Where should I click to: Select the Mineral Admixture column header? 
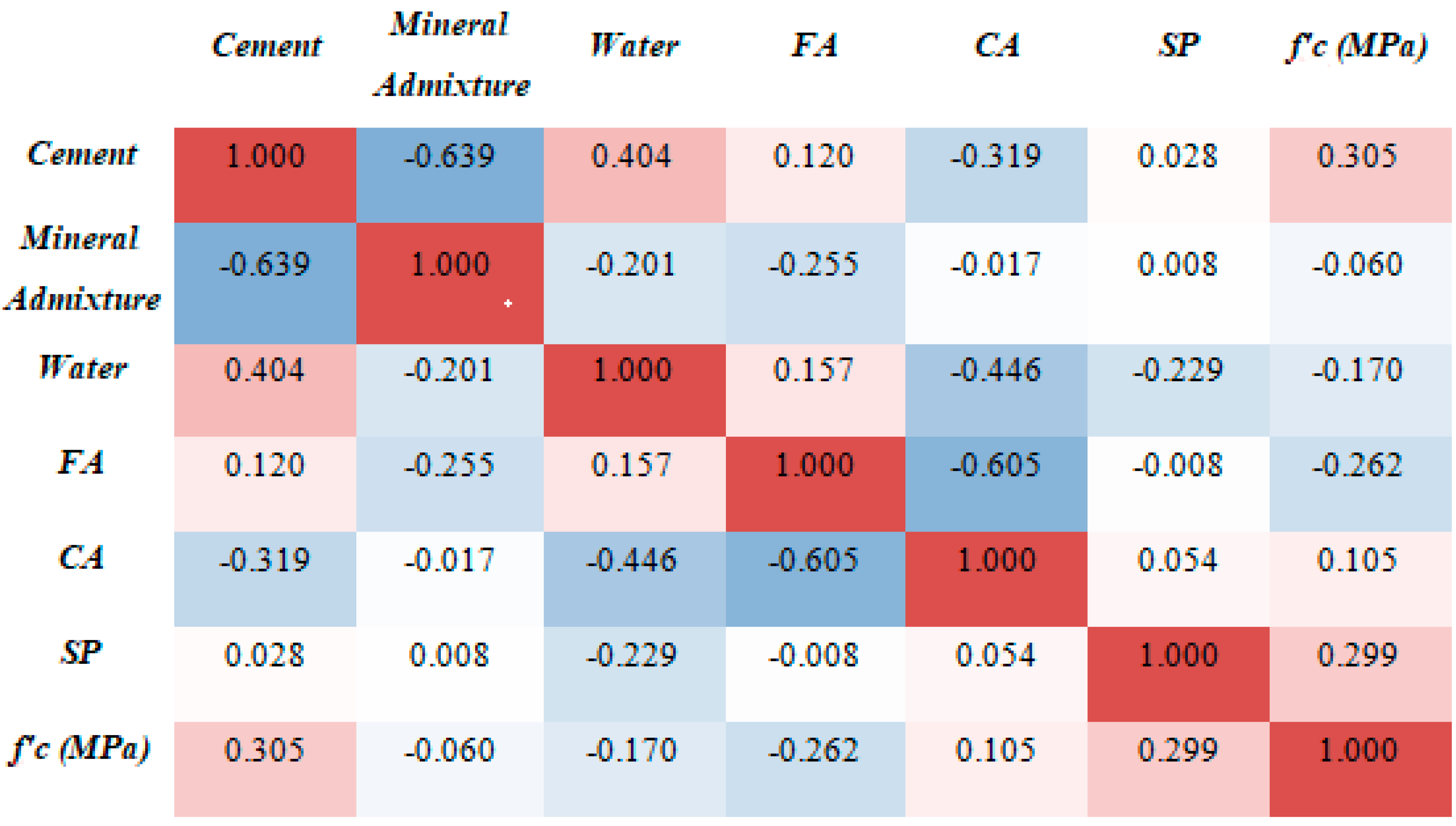point(450,55)
